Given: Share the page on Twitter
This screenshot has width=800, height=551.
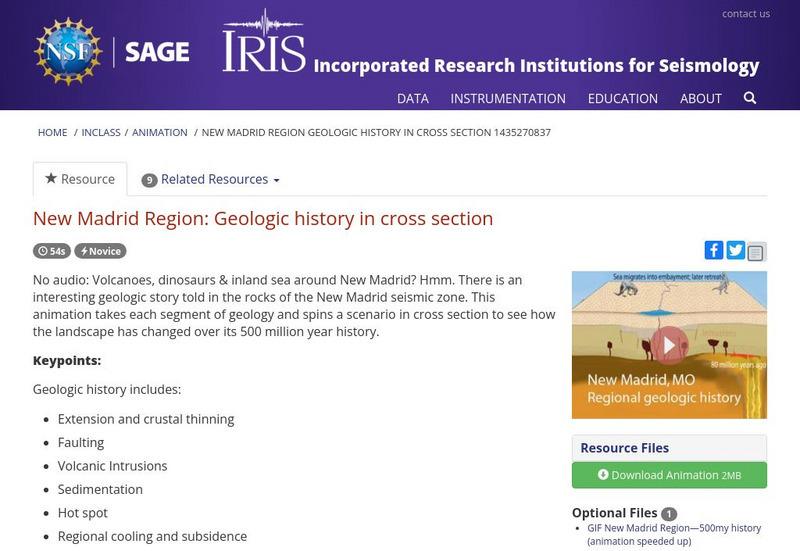Looking at the screenshot, I should coord(735,250).
